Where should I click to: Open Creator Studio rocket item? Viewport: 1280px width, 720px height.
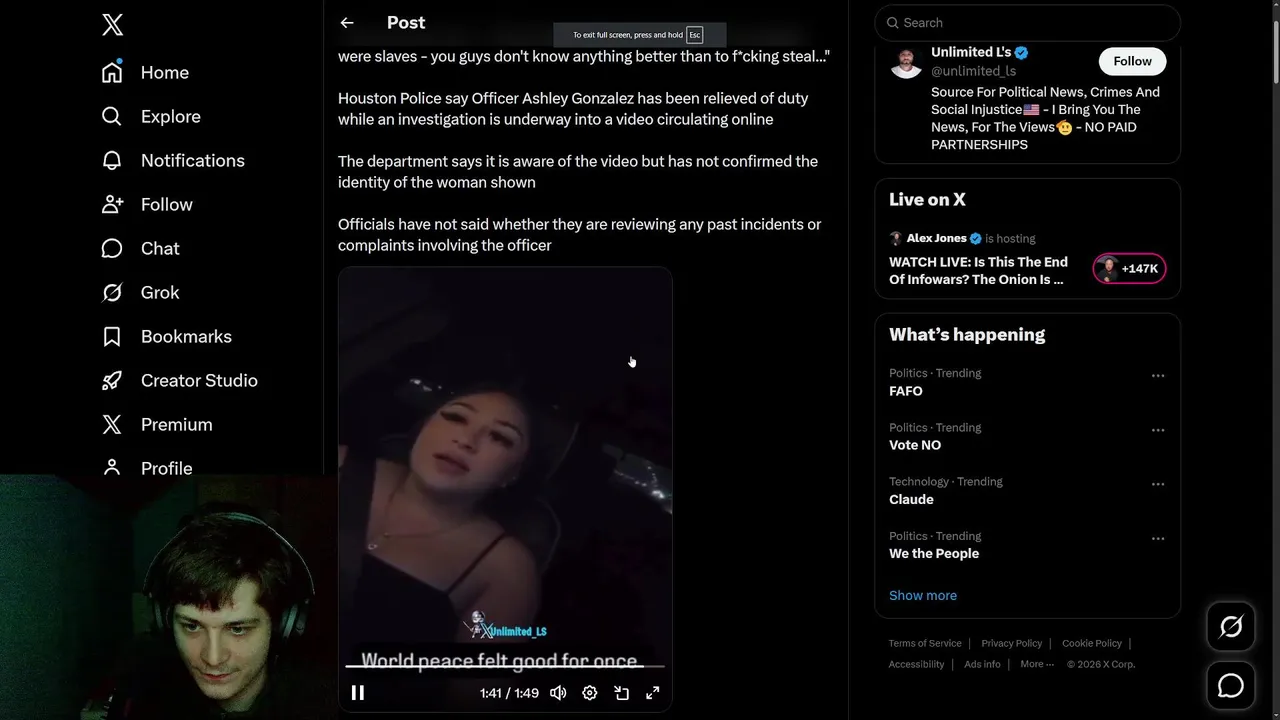(179, 380)
